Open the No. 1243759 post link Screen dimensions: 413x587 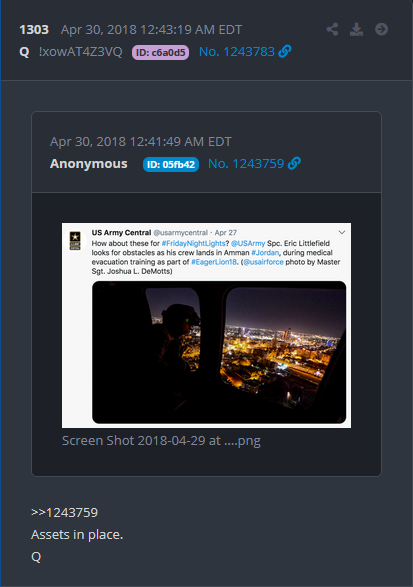246,164
